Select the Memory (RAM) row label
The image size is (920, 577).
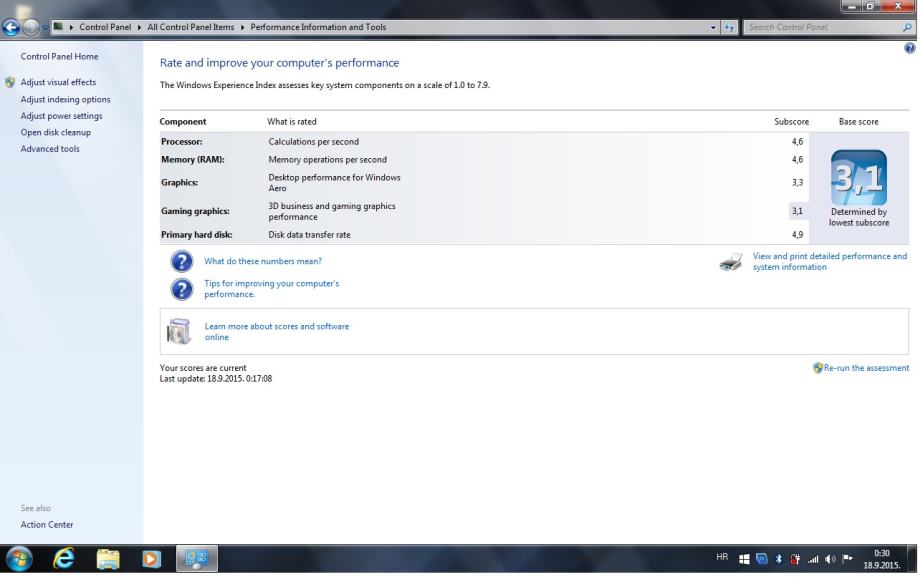click(193, 160)
